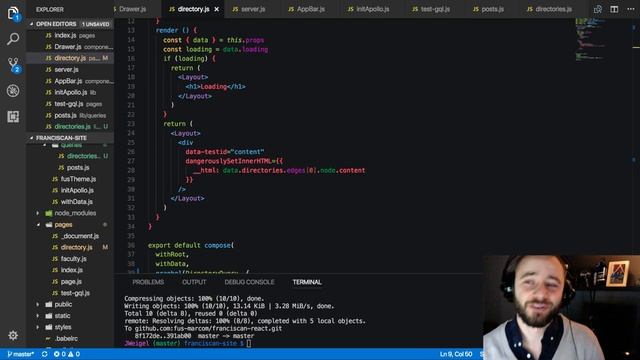This screenshot has height=360, width=640.
Task: Click the 1 UNSAVED badge
Action: click(x=96, y=24)
